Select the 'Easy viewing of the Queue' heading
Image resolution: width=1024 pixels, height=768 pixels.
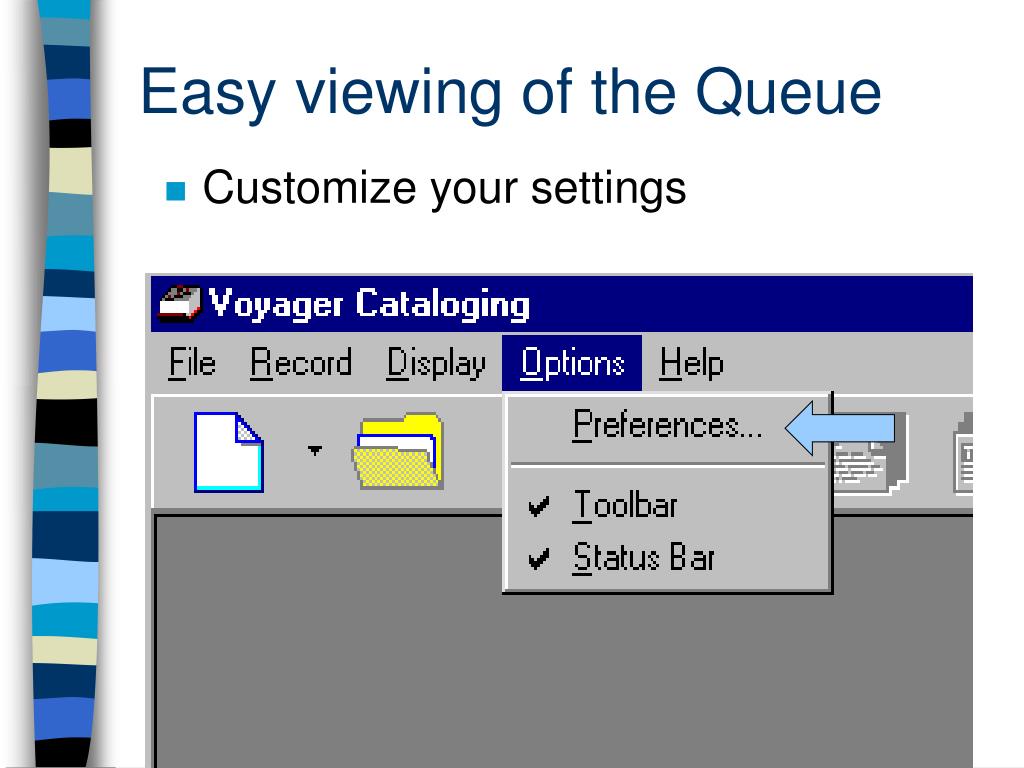coord(511,93)
